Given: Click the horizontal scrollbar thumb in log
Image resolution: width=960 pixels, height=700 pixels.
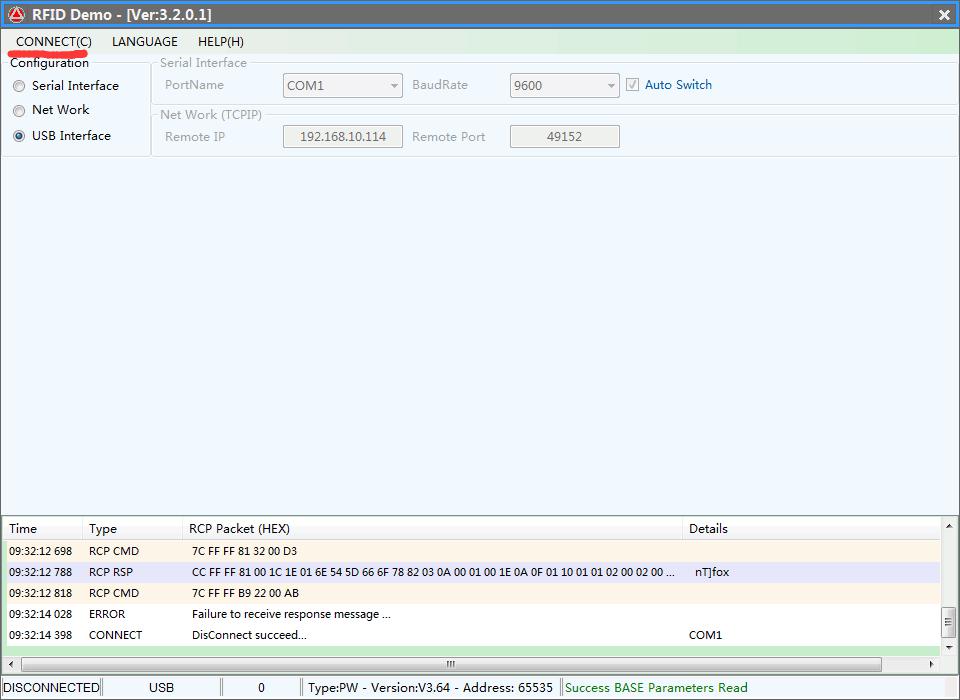Looking at the screenshot, I should (x=450, y=664).
